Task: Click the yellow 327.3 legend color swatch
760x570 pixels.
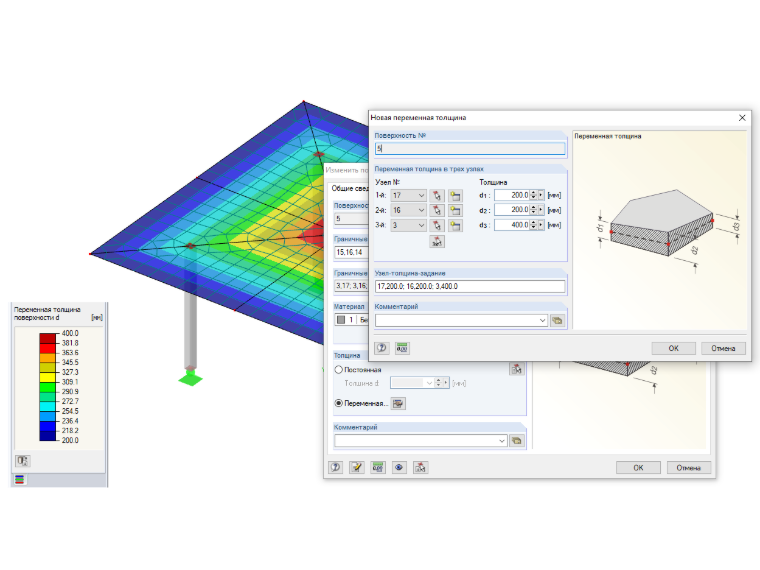Action: [x=48, y=377]
